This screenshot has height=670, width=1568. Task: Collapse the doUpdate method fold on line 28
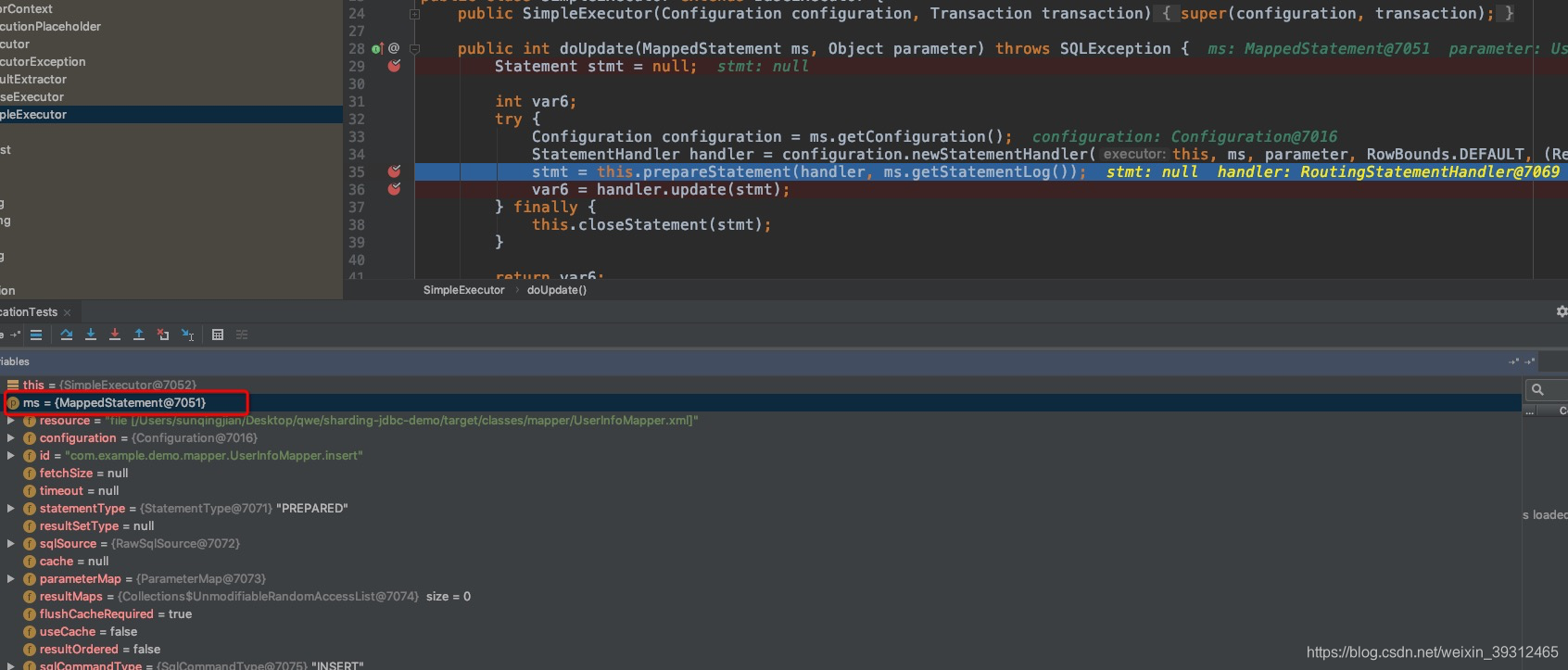click(x=414, y=49)
